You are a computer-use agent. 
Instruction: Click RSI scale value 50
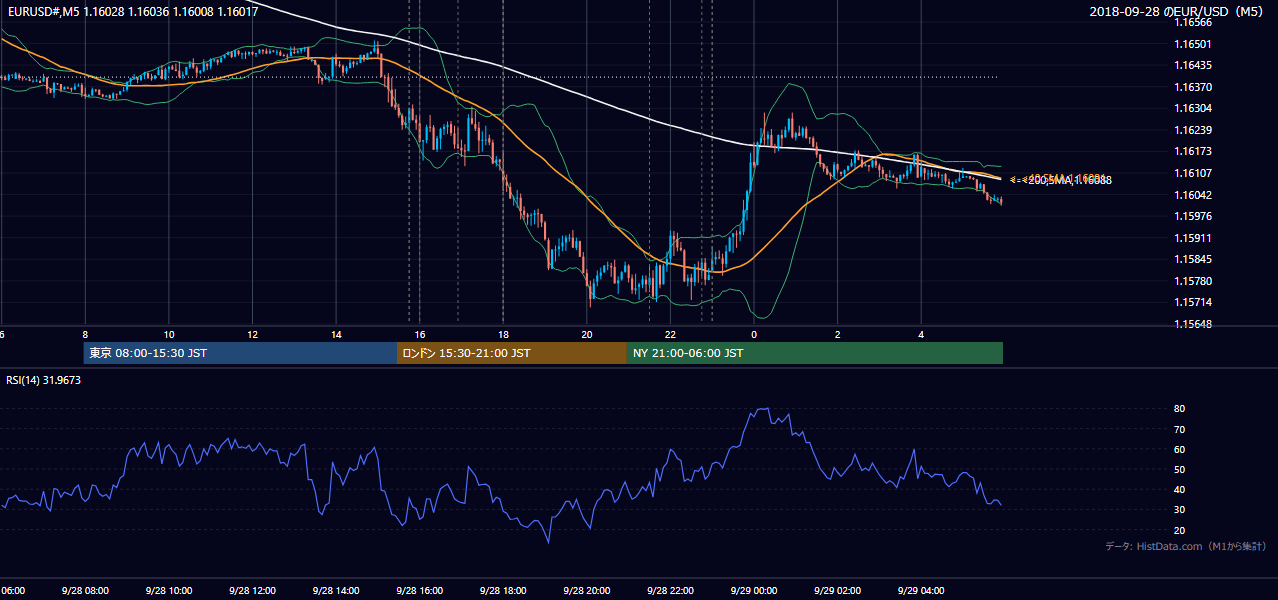pyautogui.click(x=1180, y=469)
